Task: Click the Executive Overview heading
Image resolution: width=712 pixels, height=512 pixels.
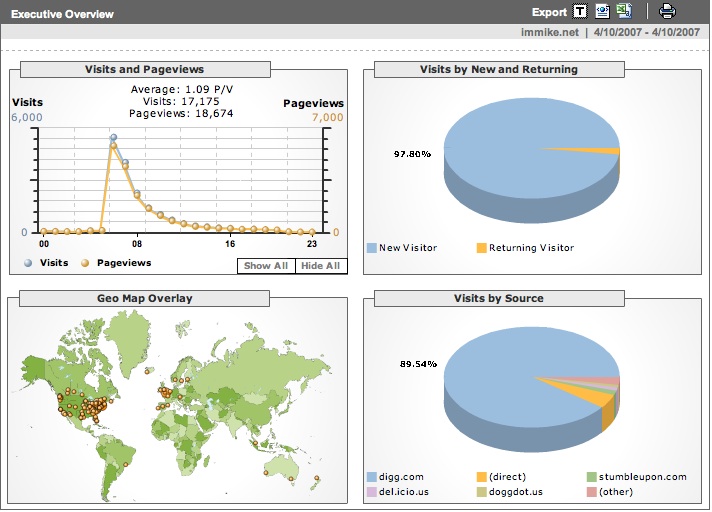Action: [x=62, y=14]
